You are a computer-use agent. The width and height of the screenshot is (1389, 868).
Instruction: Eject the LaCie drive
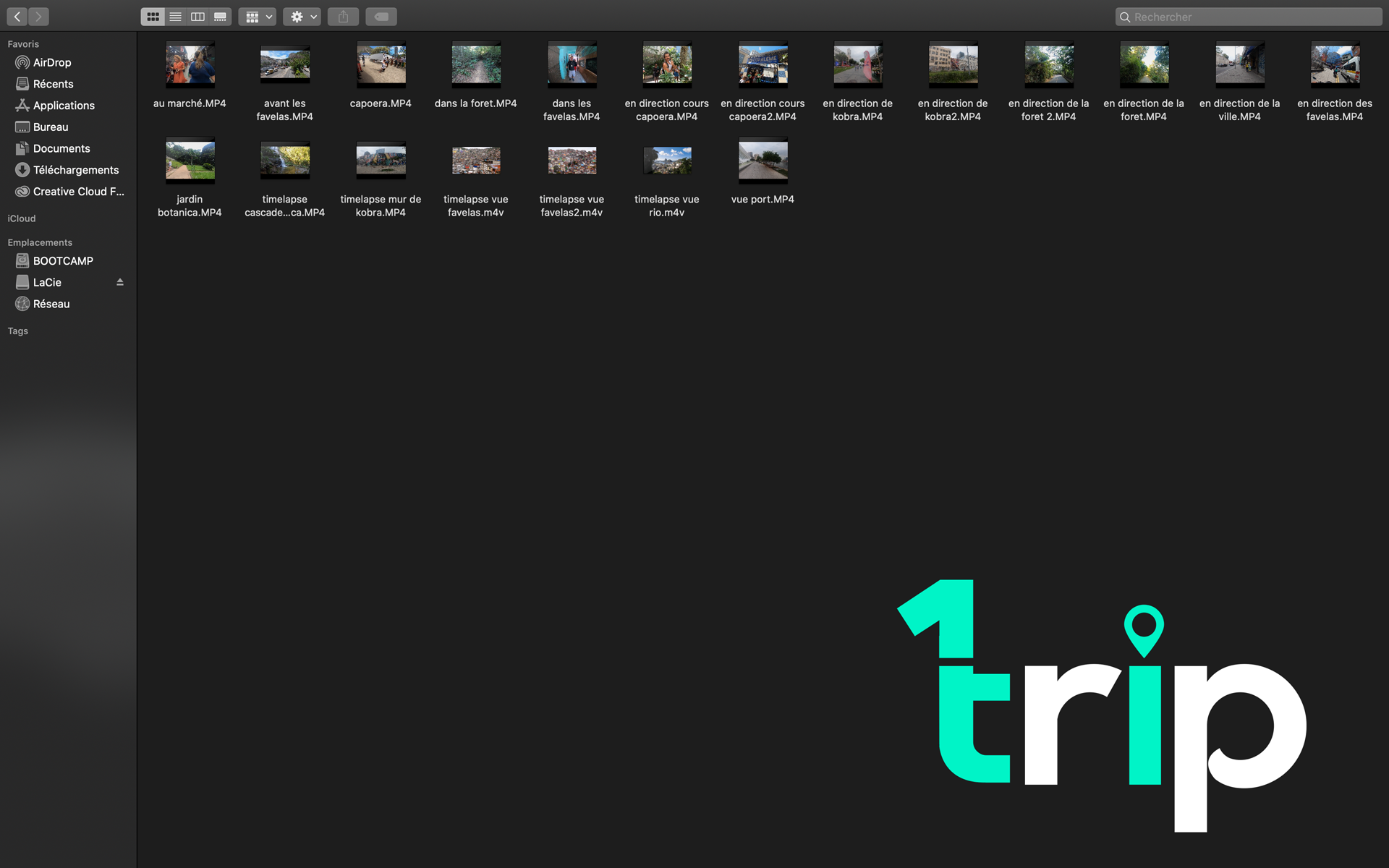coord(120,282)
